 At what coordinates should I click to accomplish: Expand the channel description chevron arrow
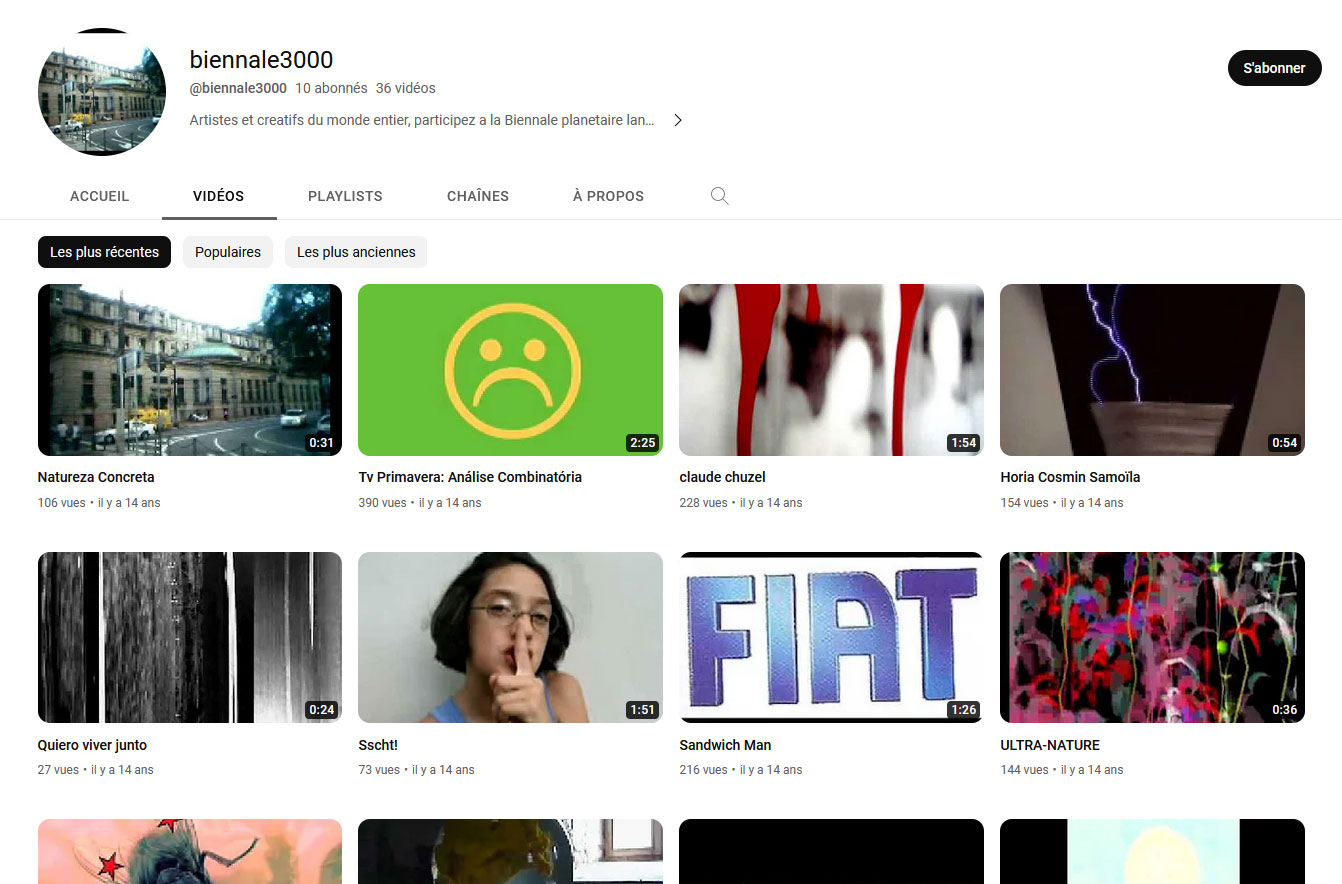(x=678, y=120)
